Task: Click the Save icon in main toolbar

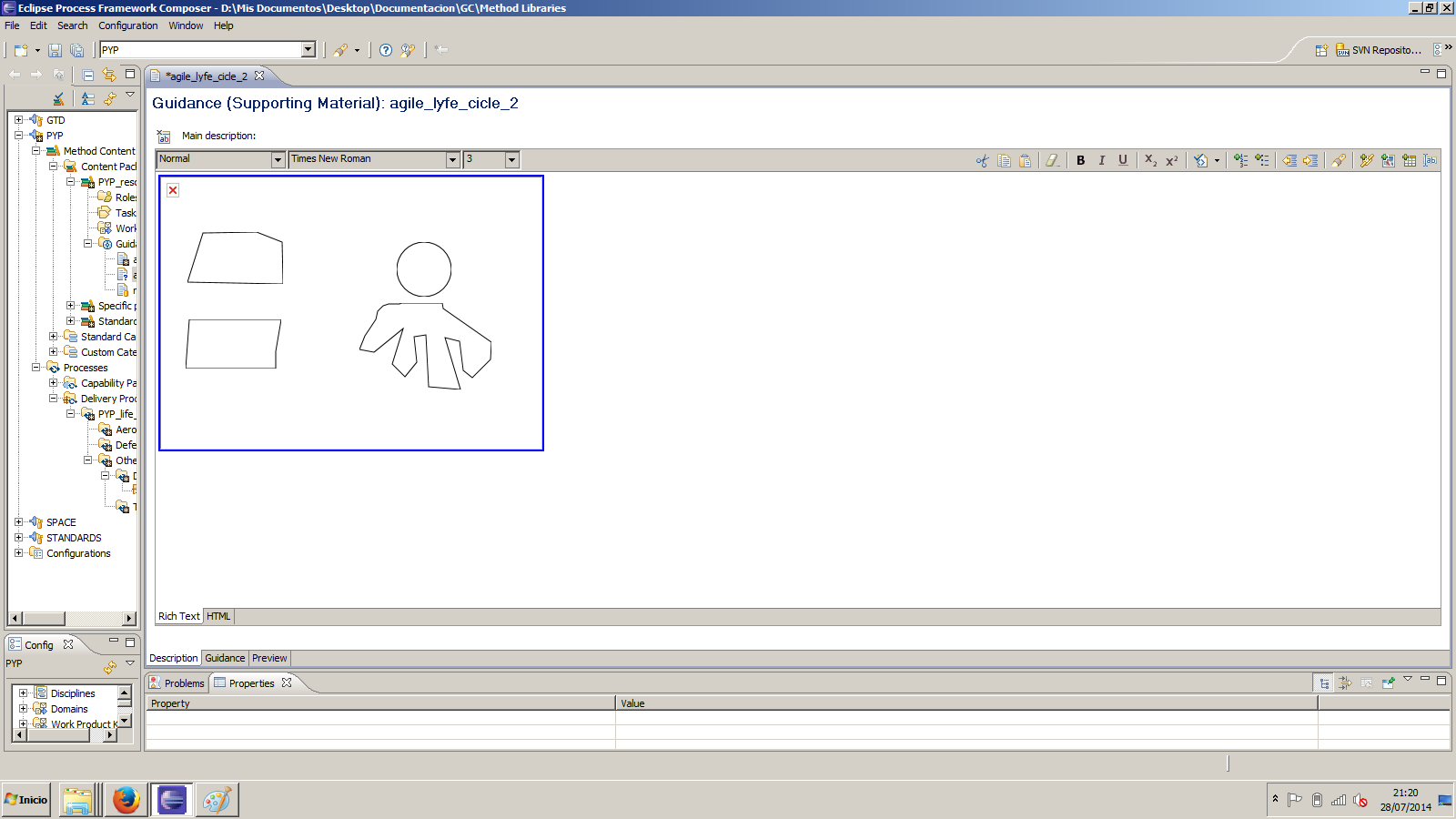Action: coord(55,50)
